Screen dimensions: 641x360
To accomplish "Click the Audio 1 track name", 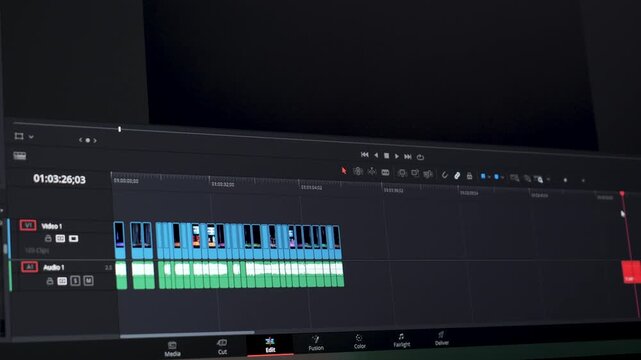I will point(54,268).
